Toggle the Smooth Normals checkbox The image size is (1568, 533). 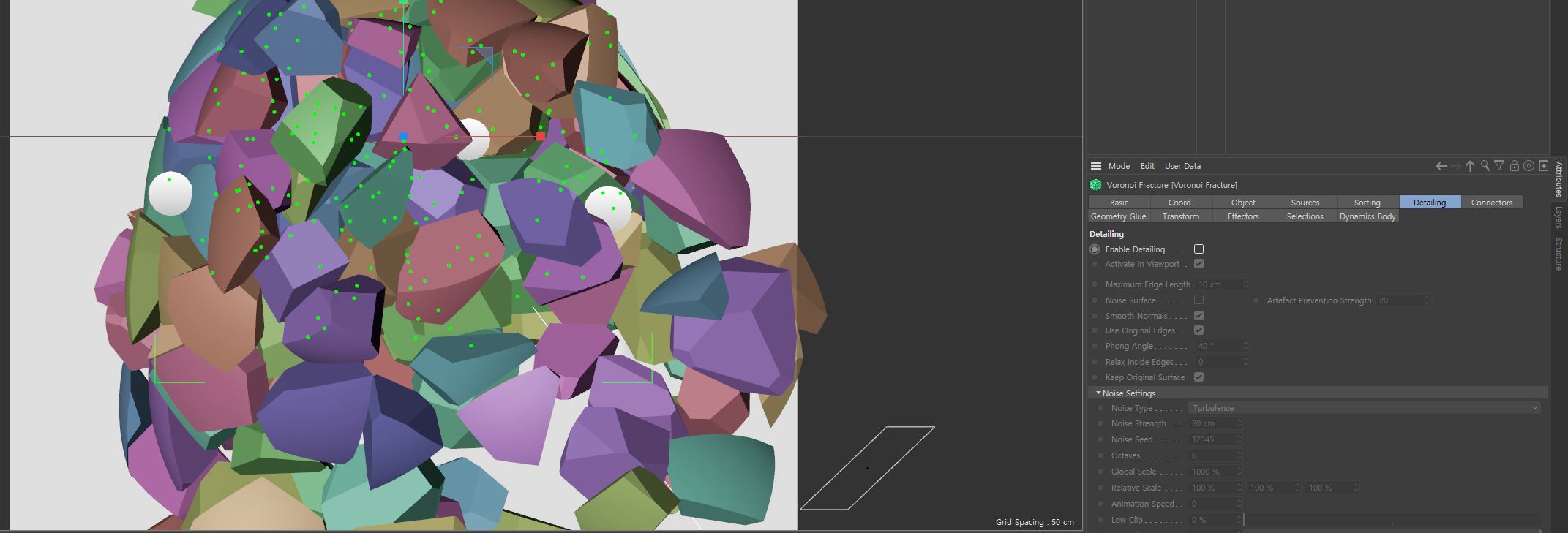1198,316
